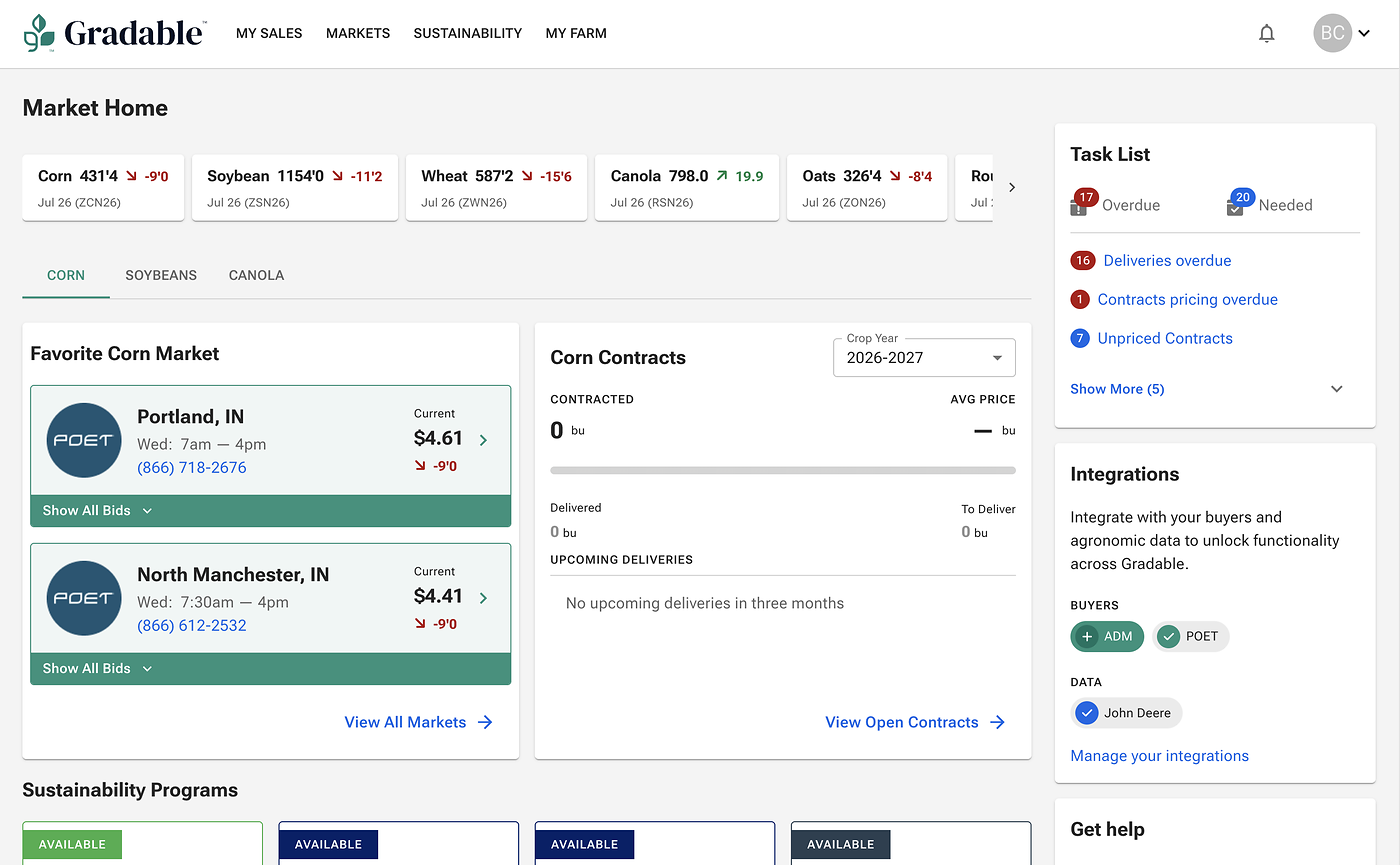Click POET logo for North Manchester, IN

coord(84,598)
